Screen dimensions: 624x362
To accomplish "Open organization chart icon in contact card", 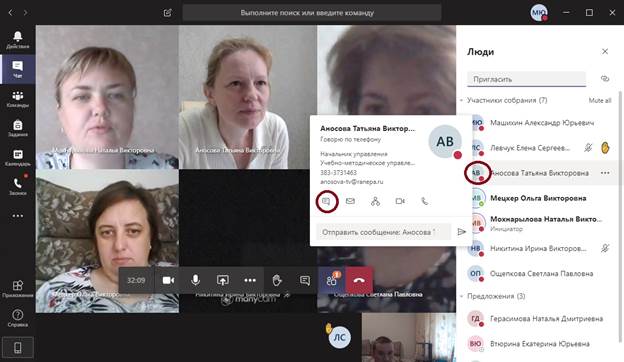I will point(375,201).
